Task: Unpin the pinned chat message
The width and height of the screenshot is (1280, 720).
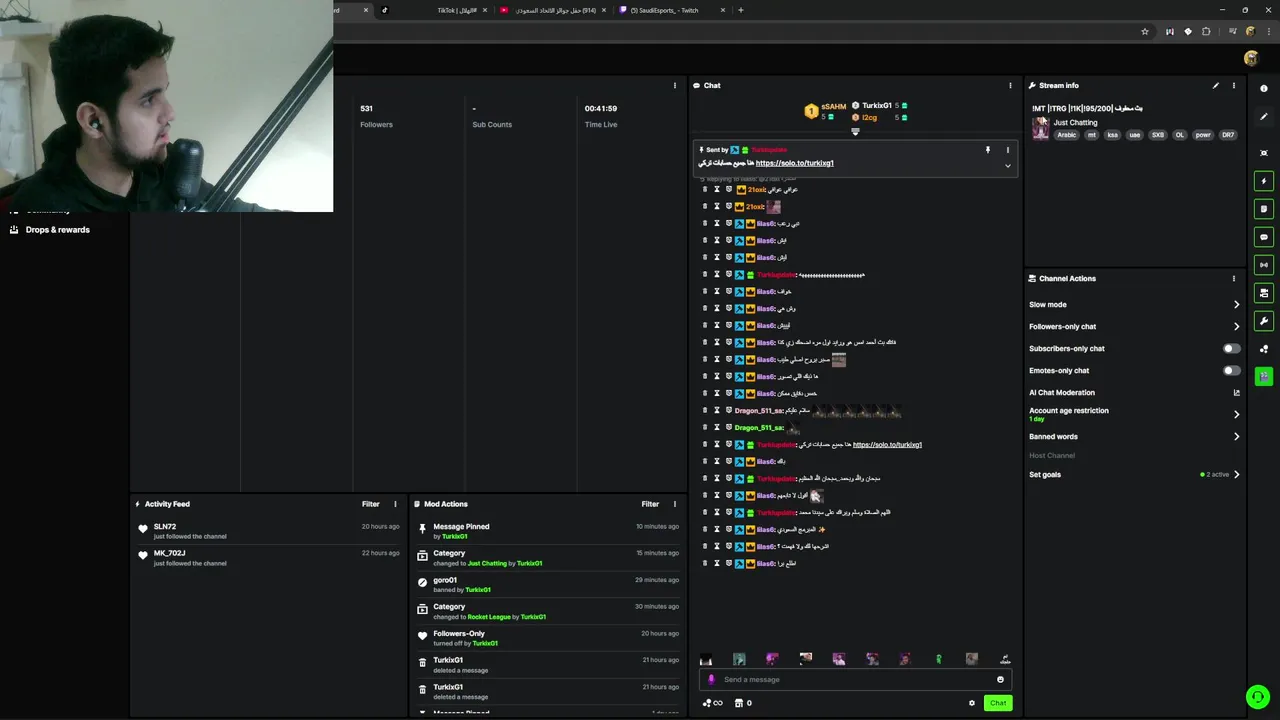Action: point(988,150)
